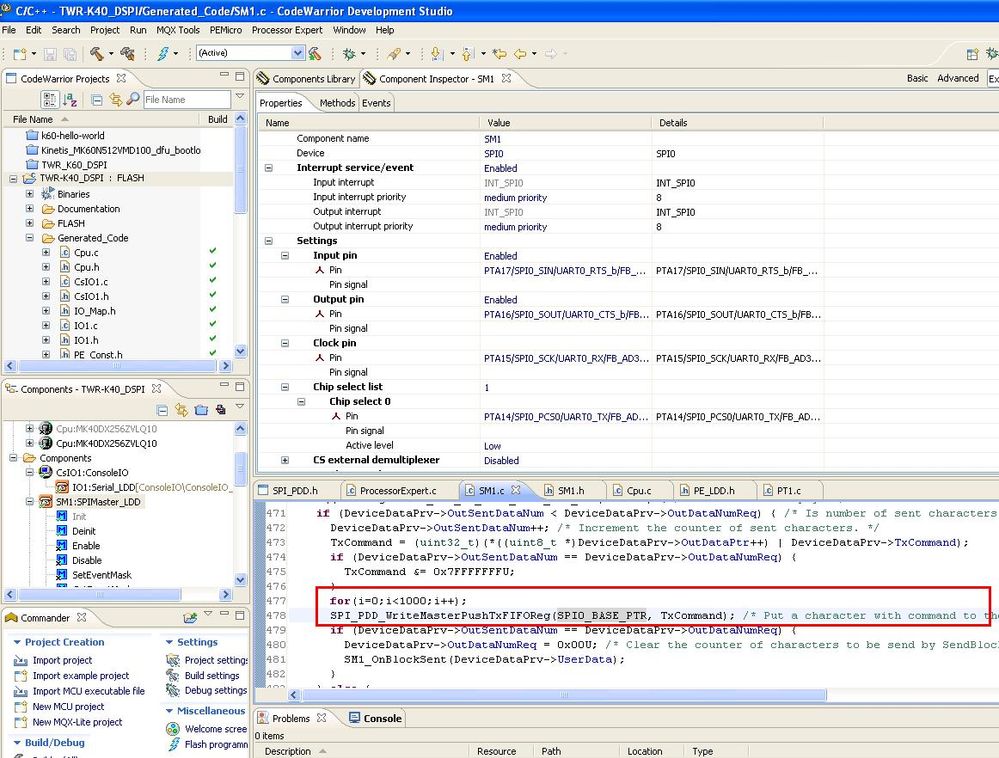Expand the CS external demultiplexer group
This screenshot has width=999, height=758.
[285, 460]
